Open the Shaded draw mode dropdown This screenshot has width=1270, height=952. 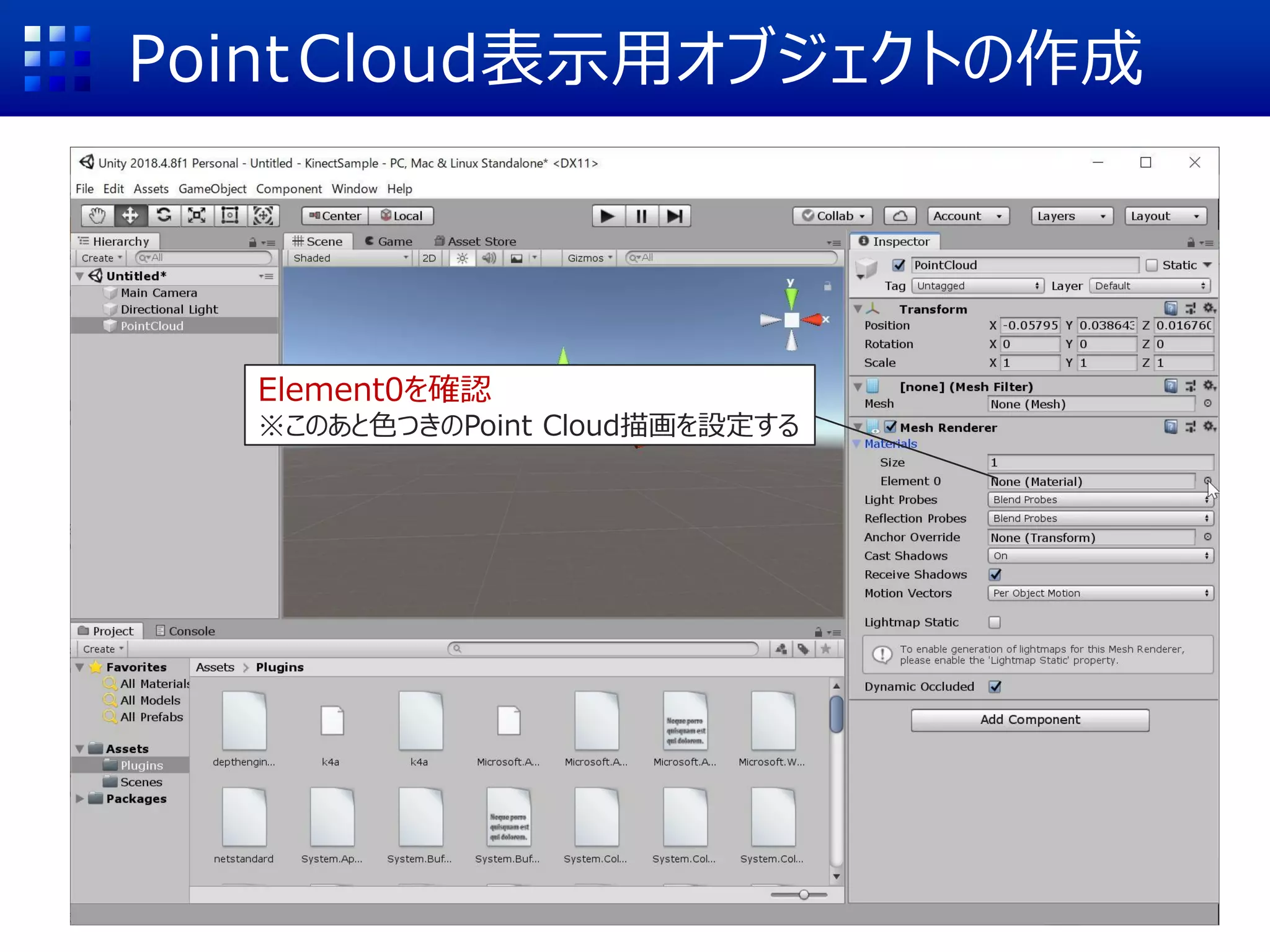[x=350, y=258]
